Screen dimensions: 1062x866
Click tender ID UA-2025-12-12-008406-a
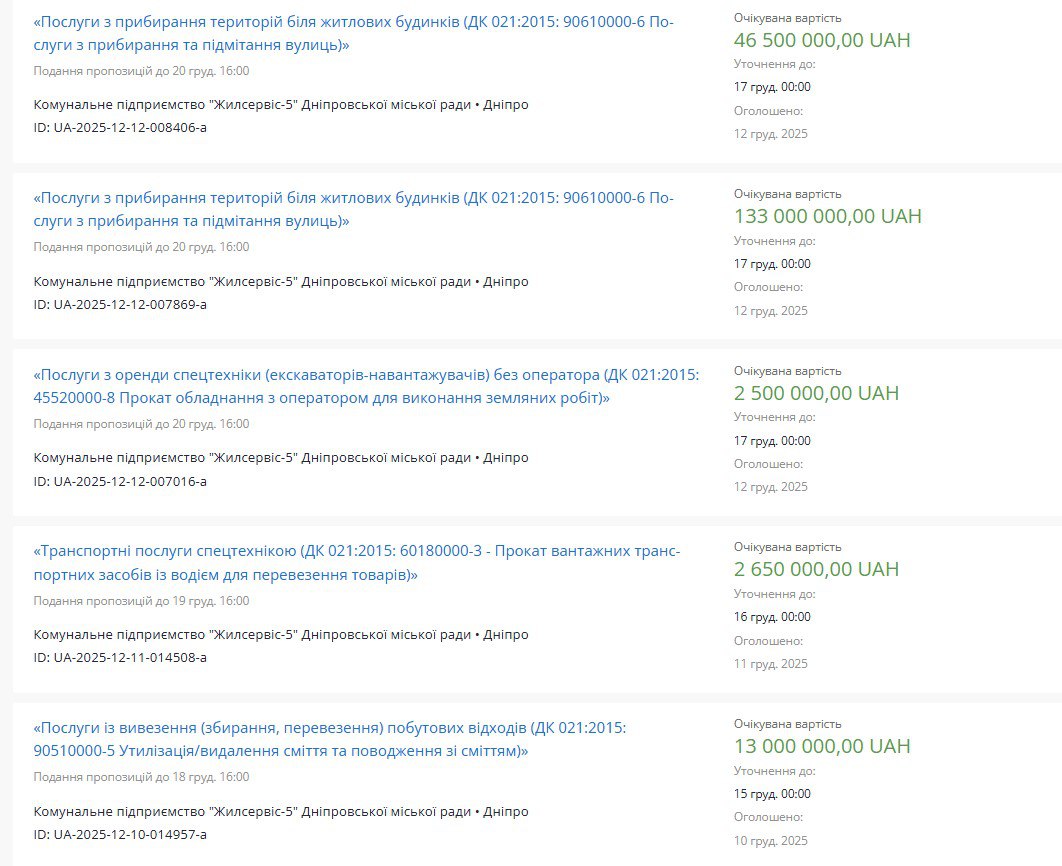click(120, 127)
